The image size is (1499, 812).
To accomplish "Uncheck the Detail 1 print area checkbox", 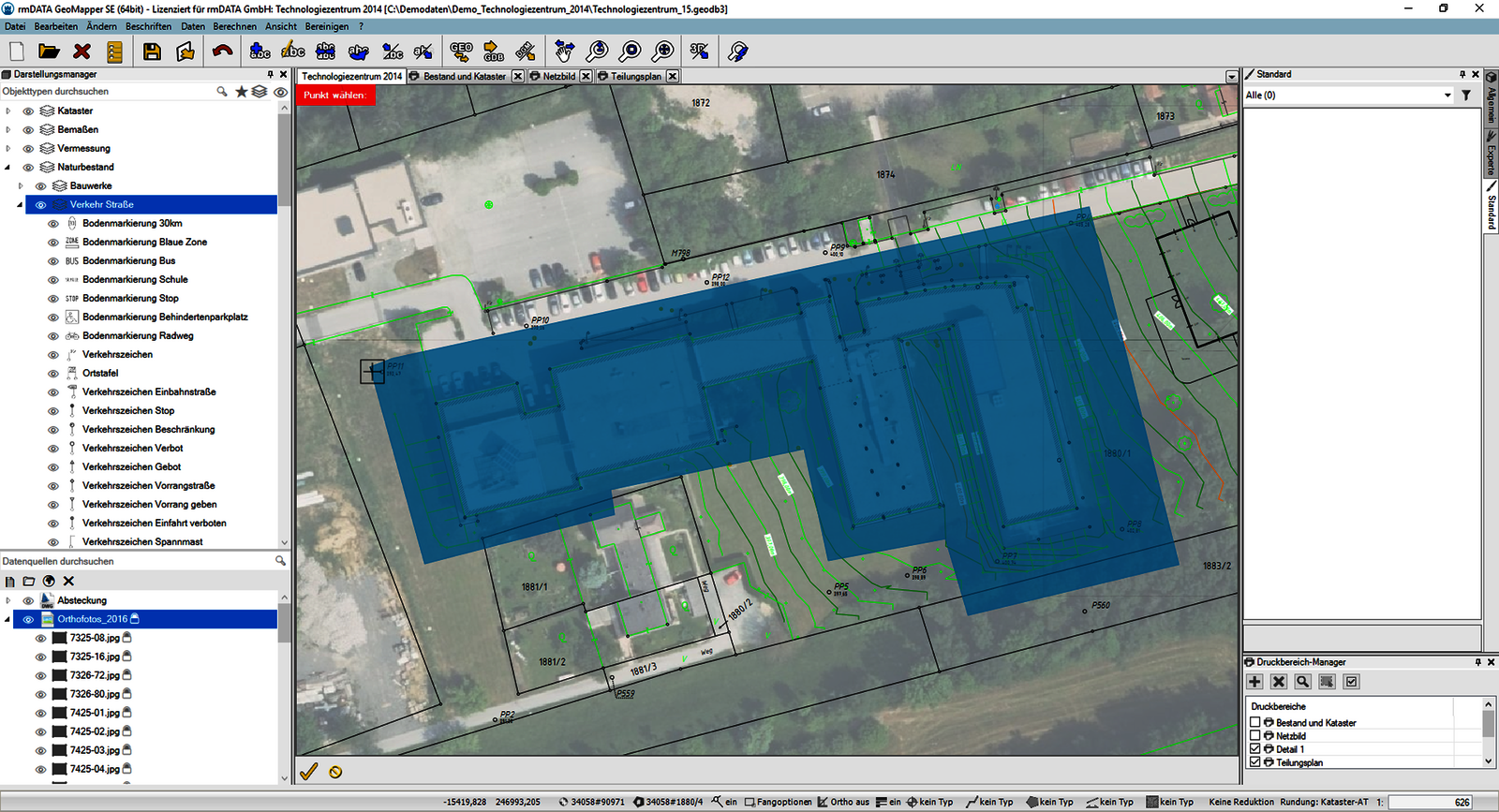I will pyautogui.click(x=1255, y=749).
